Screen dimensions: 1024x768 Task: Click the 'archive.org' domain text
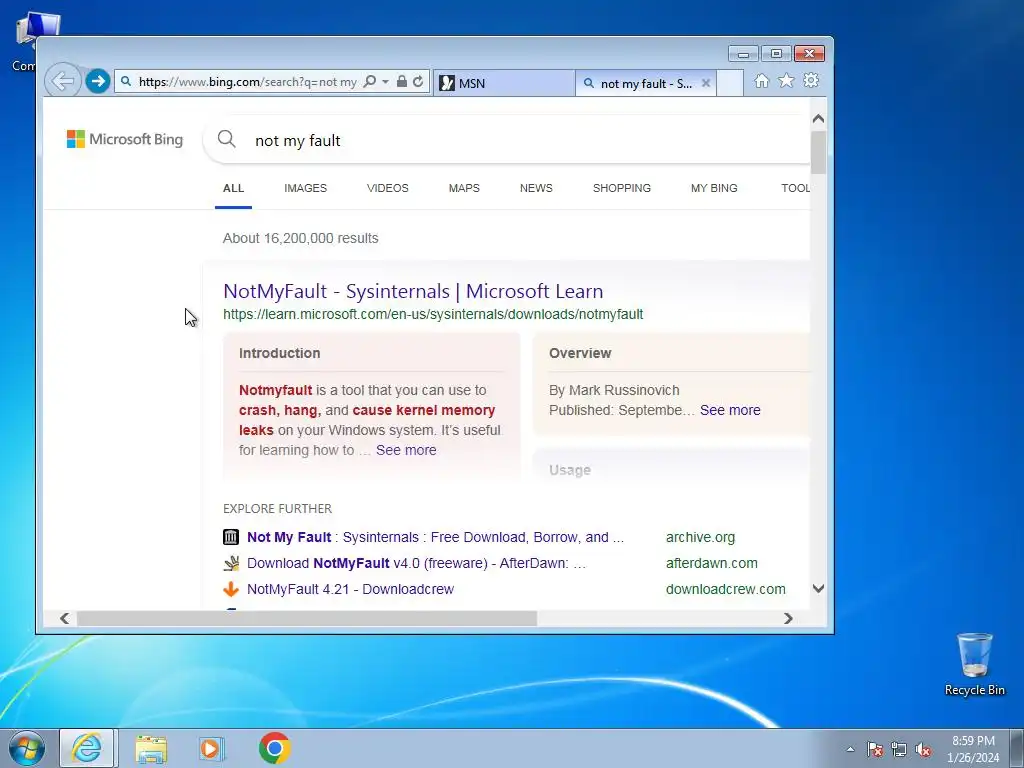tap(700, 537)
